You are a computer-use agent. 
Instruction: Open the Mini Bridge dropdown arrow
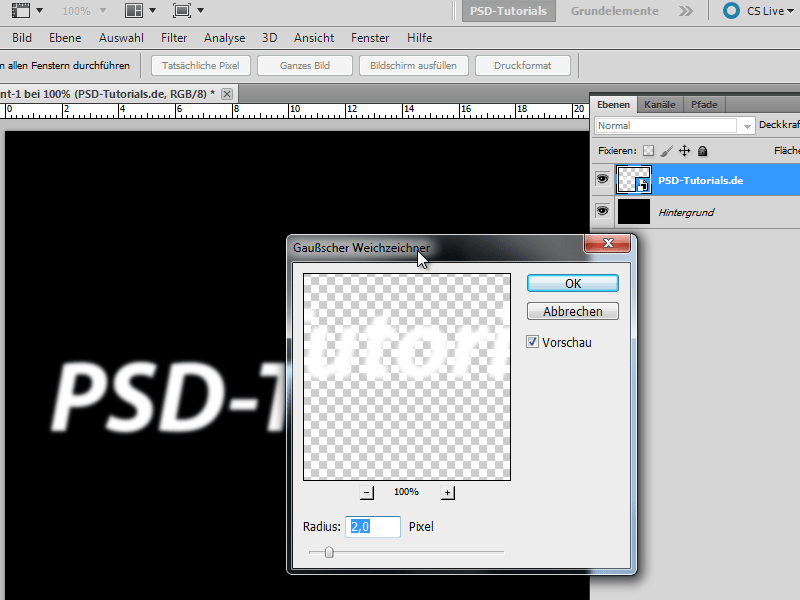pyautogui.click(x=39, y=11)
